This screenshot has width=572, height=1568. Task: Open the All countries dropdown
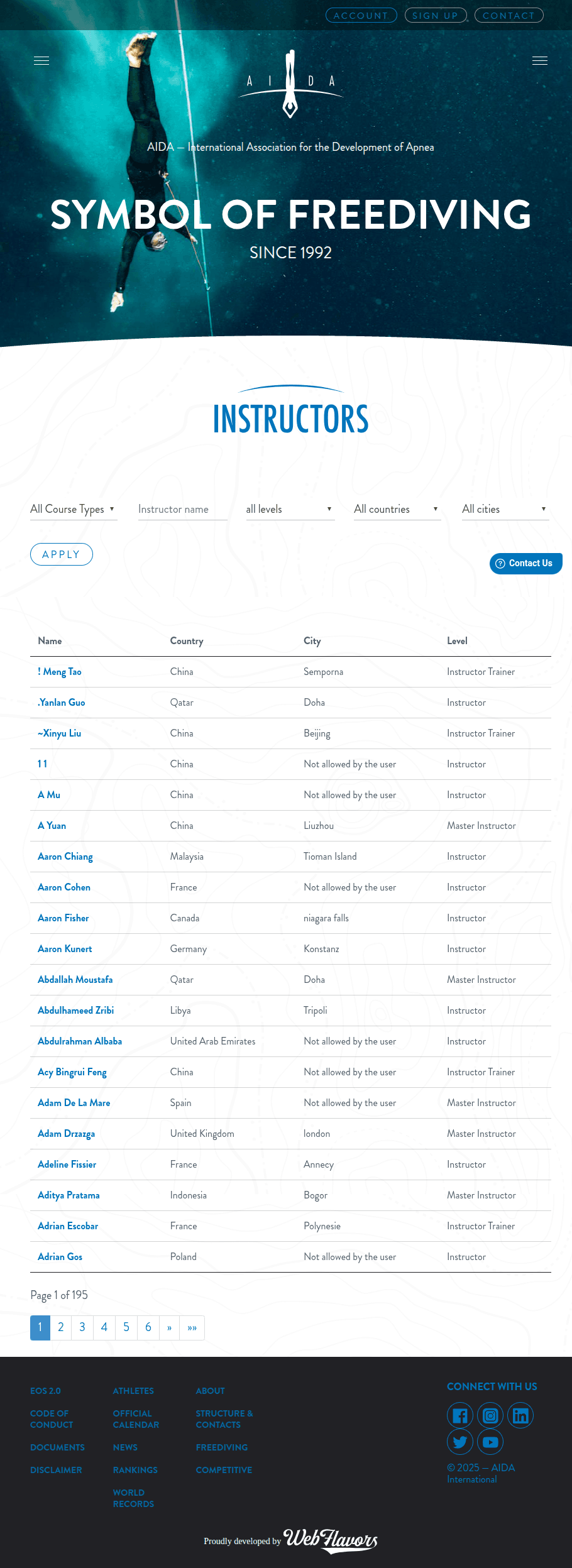click(397, 509)
